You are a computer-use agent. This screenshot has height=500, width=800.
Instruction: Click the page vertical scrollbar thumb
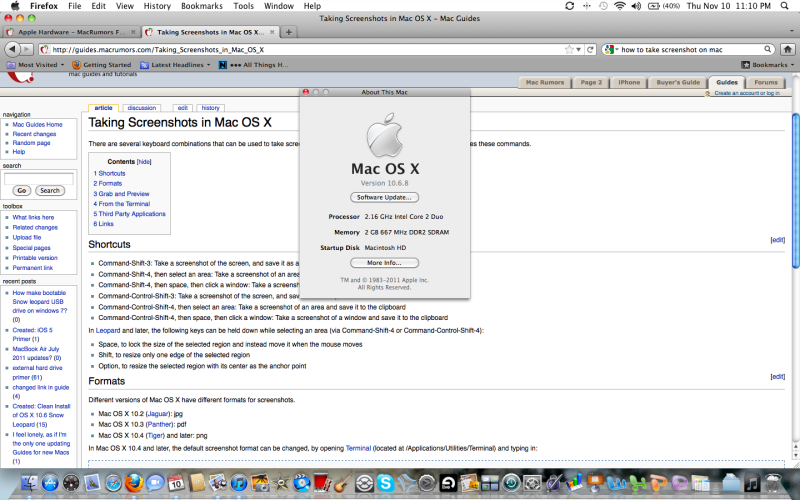795,190
